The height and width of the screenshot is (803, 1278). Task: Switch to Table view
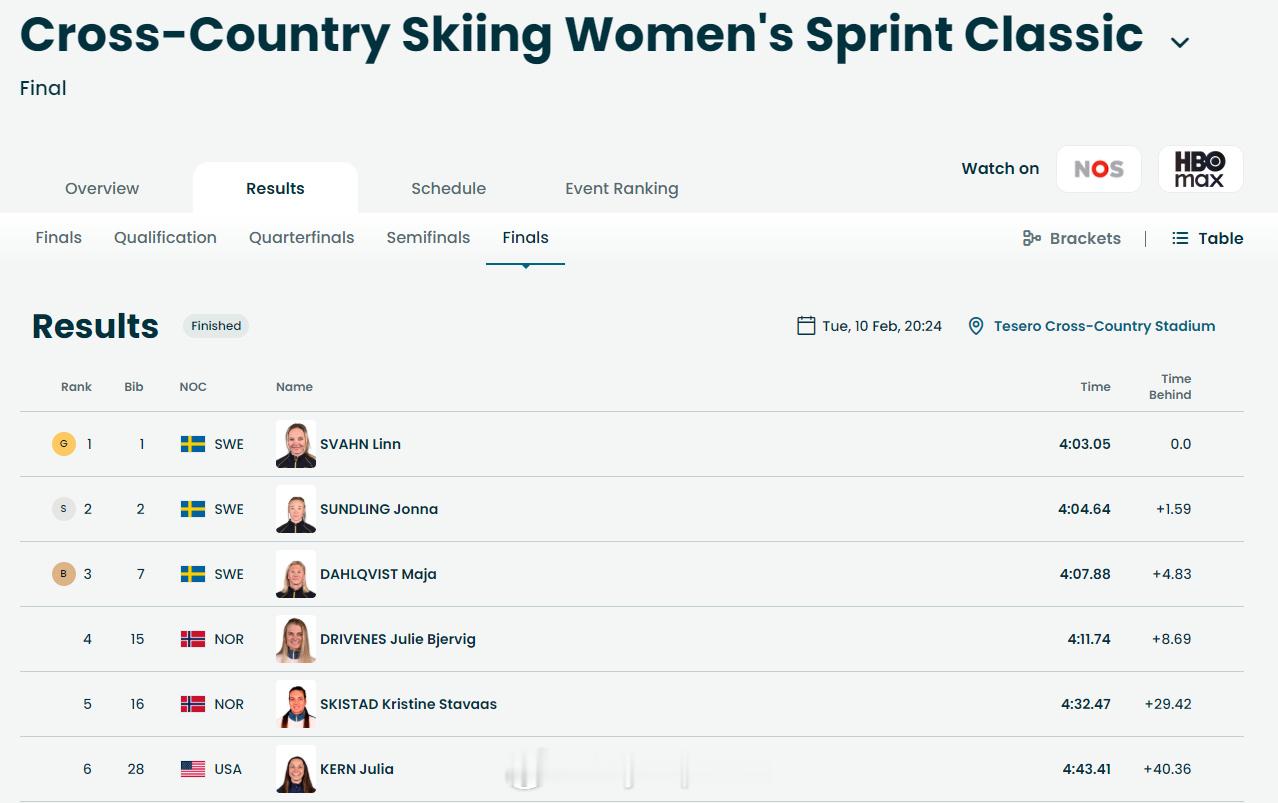1207,238
